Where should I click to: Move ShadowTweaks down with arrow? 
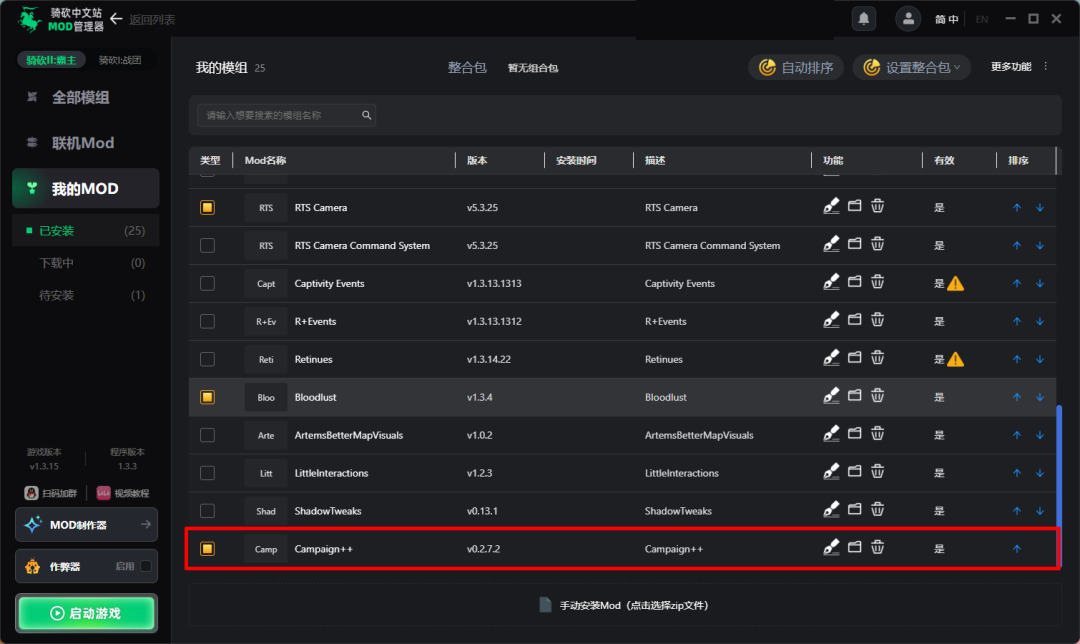coord(1039,511)
